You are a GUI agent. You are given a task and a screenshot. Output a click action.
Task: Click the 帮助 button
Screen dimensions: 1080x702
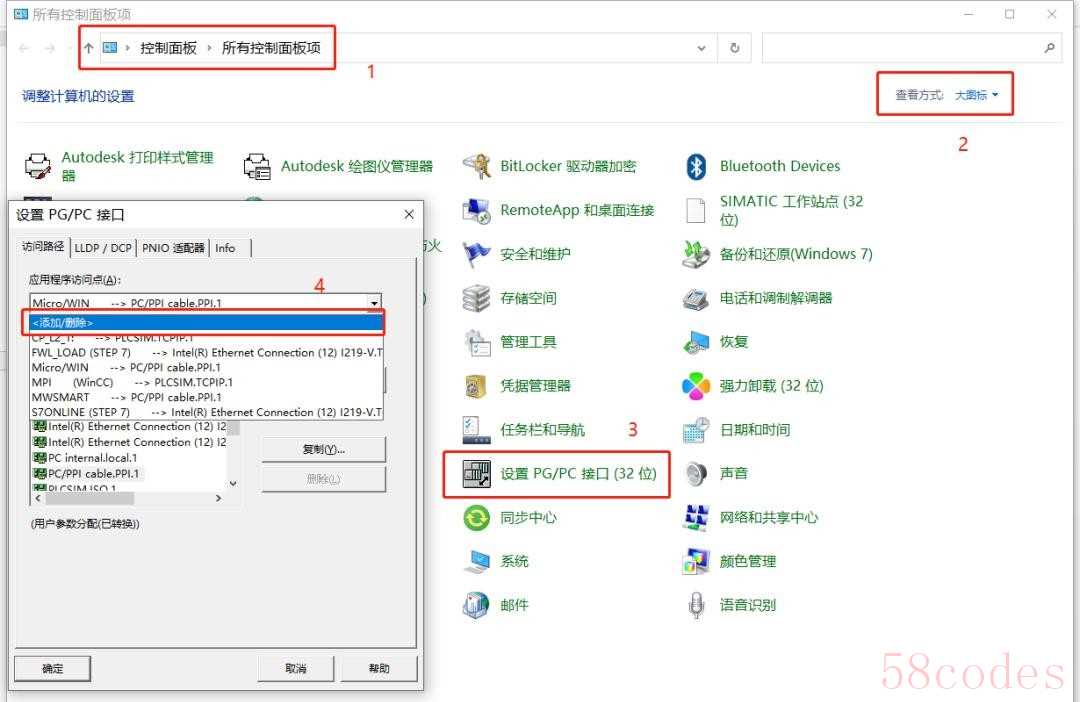[x=379, y=668]
